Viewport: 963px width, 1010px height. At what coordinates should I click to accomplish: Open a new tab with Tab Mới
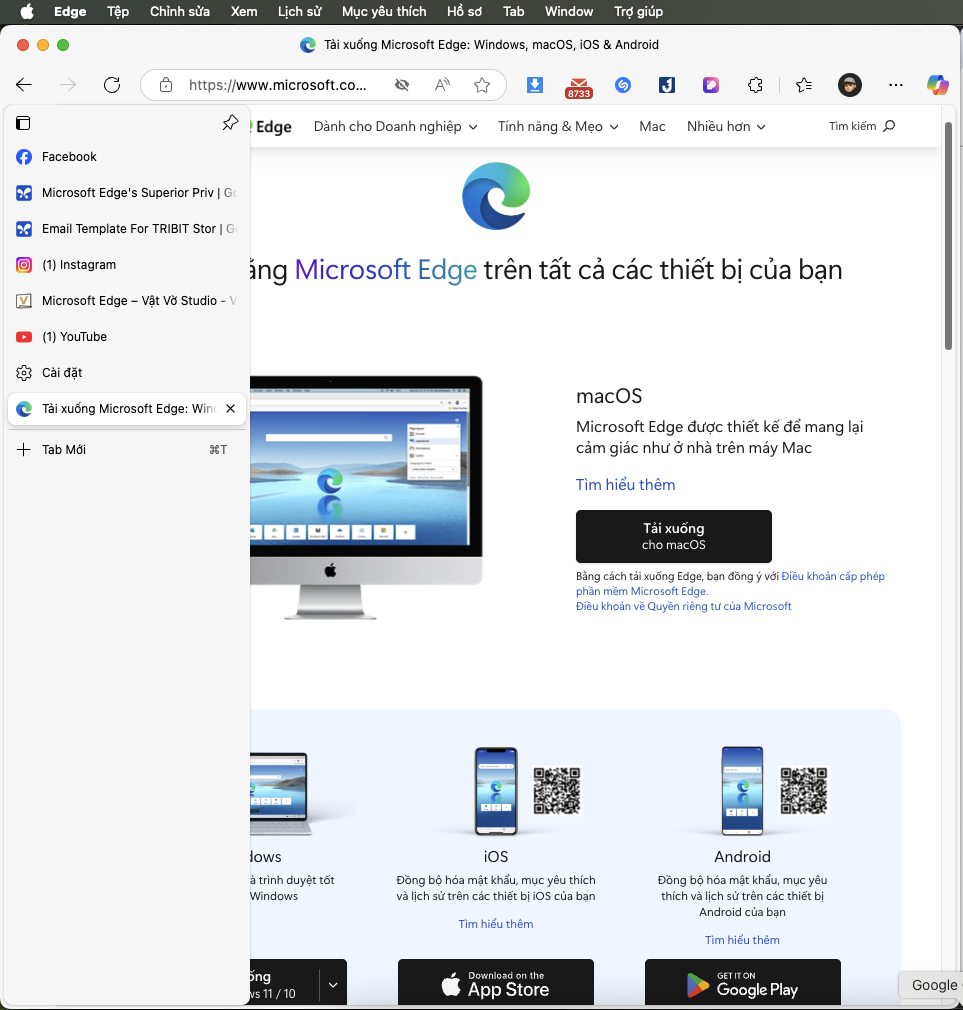click(127, 450)
